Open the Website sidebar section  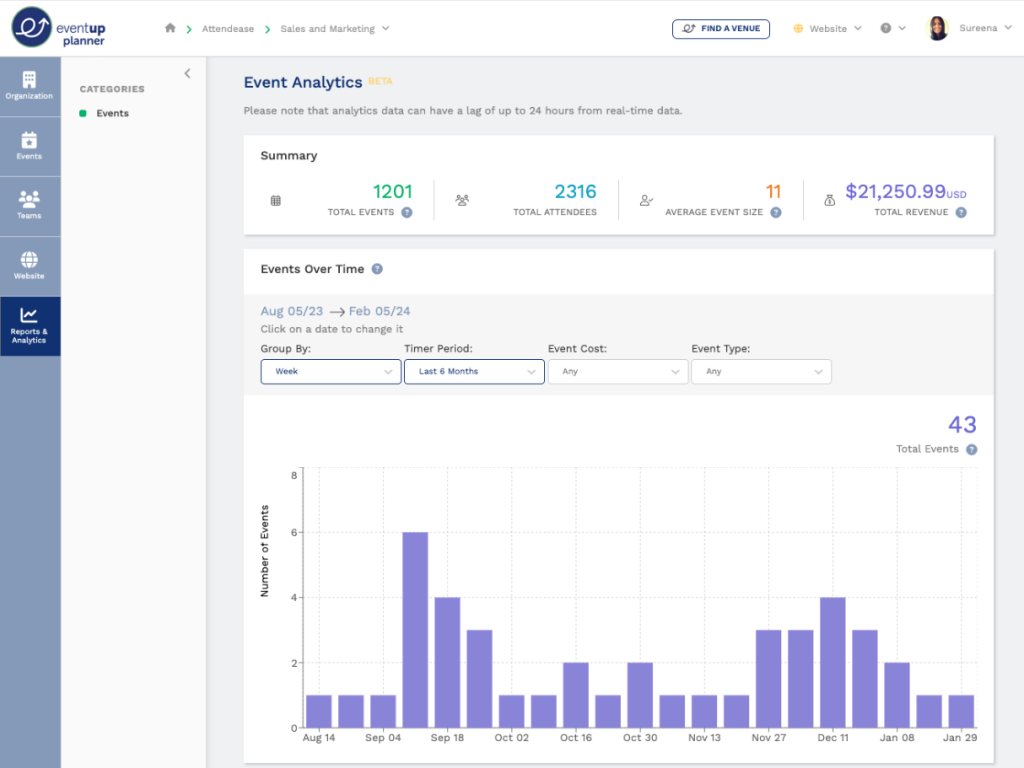pyautogui.click(x=29, y=266)
